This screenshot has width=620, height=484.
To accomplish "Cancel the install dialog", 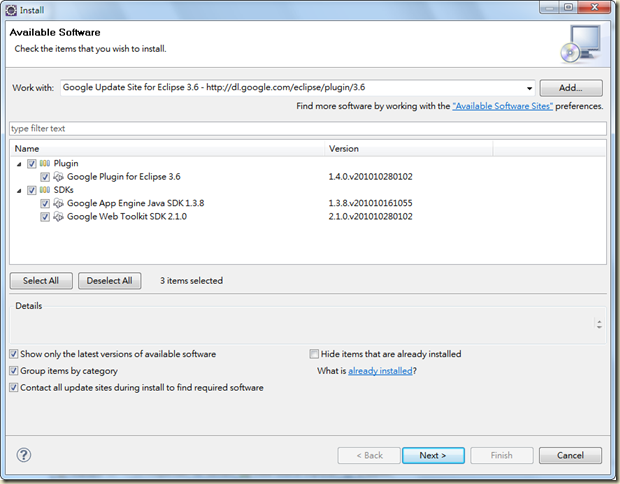I will pos(570,456).
